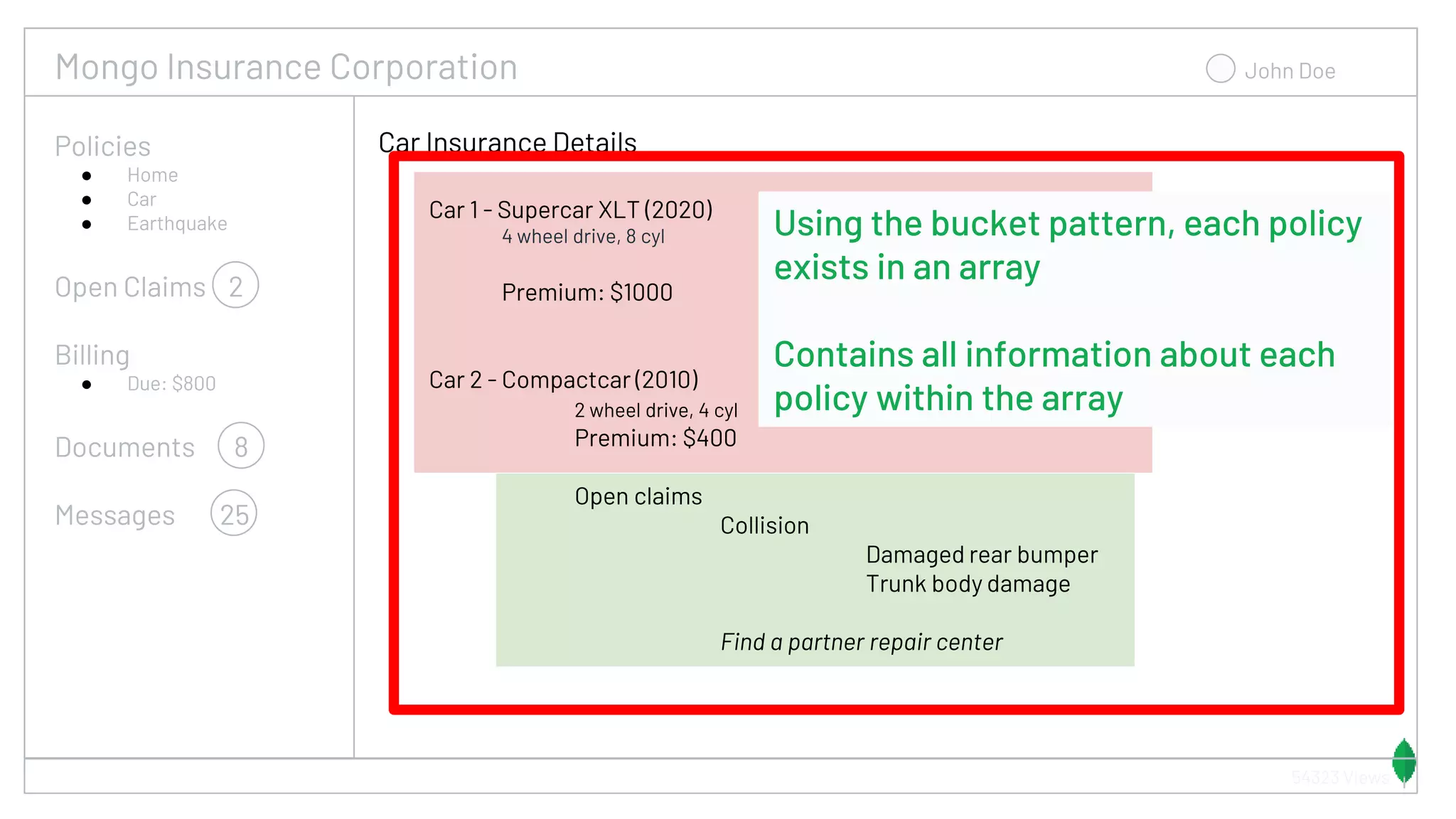Select the Policies sidebar section

(103, 146)
